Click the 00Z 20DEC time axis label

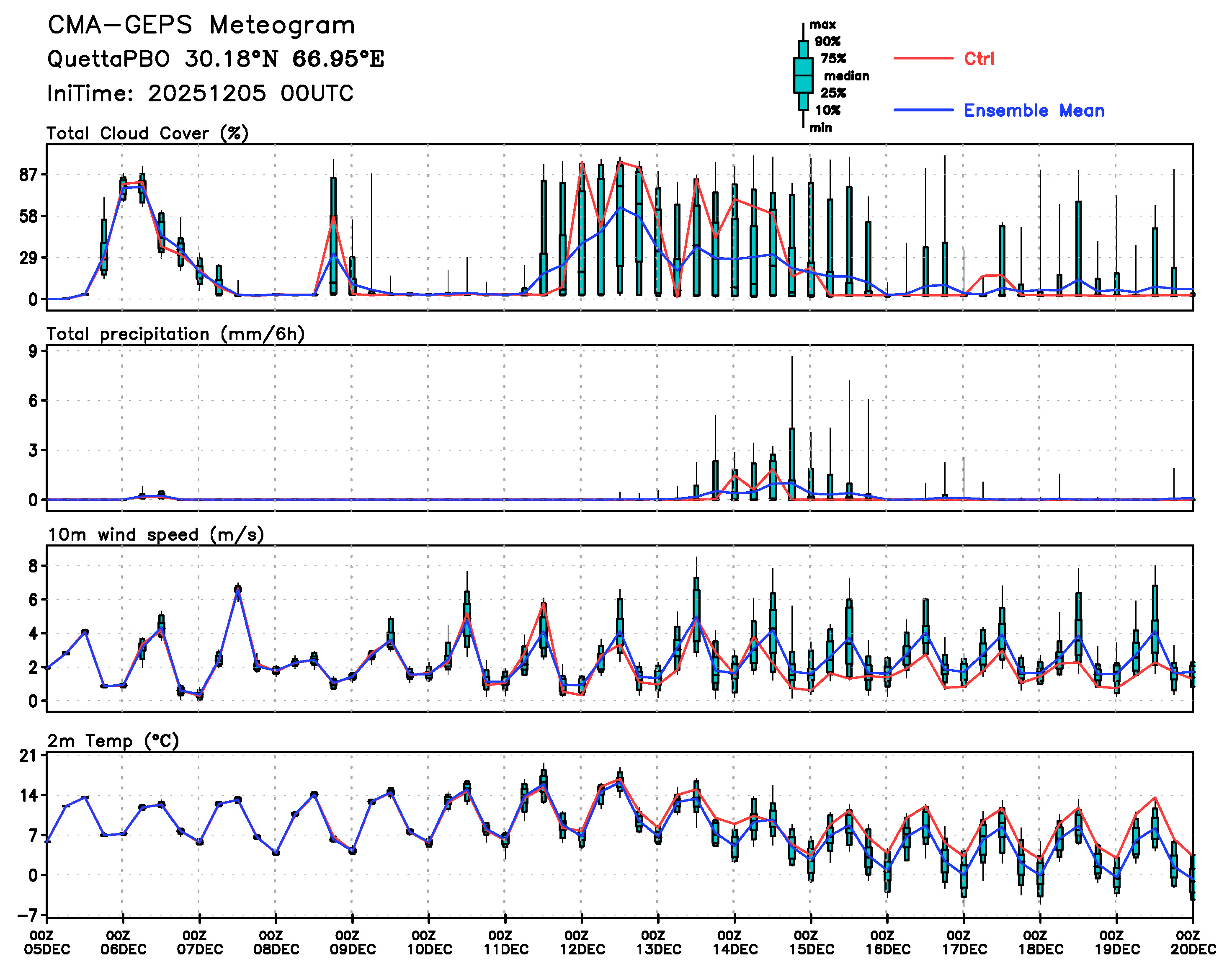coord(1193,942)
